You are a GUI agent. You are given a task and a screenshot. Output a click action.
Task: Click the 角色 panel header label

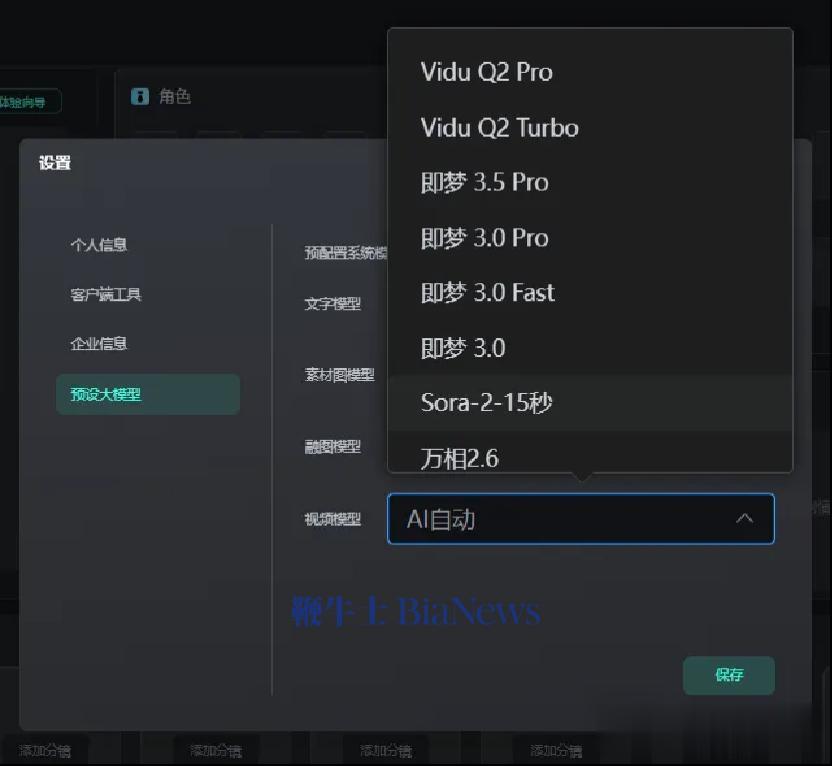point(175,97)
